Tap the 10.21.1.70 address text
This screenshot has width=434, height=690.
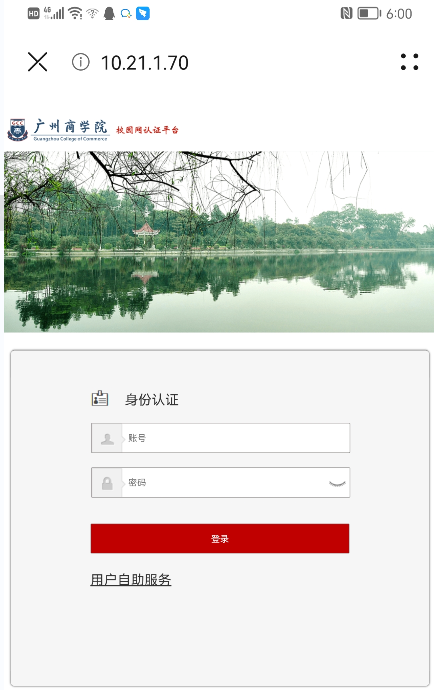click(x=145, y=63)
